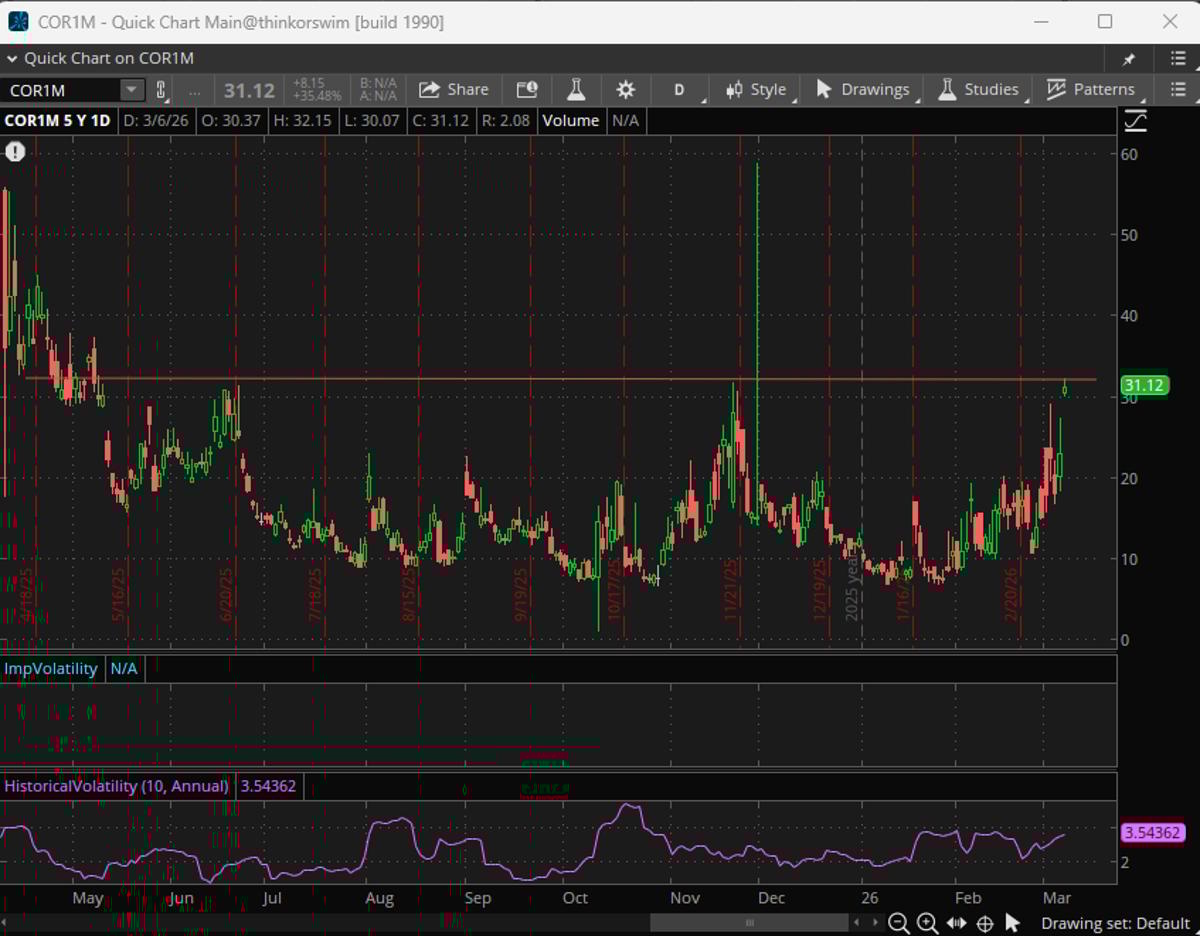Open the D timeframe dropdown
The height and width of the screenshot is (936, 1200).
(679, 89)
